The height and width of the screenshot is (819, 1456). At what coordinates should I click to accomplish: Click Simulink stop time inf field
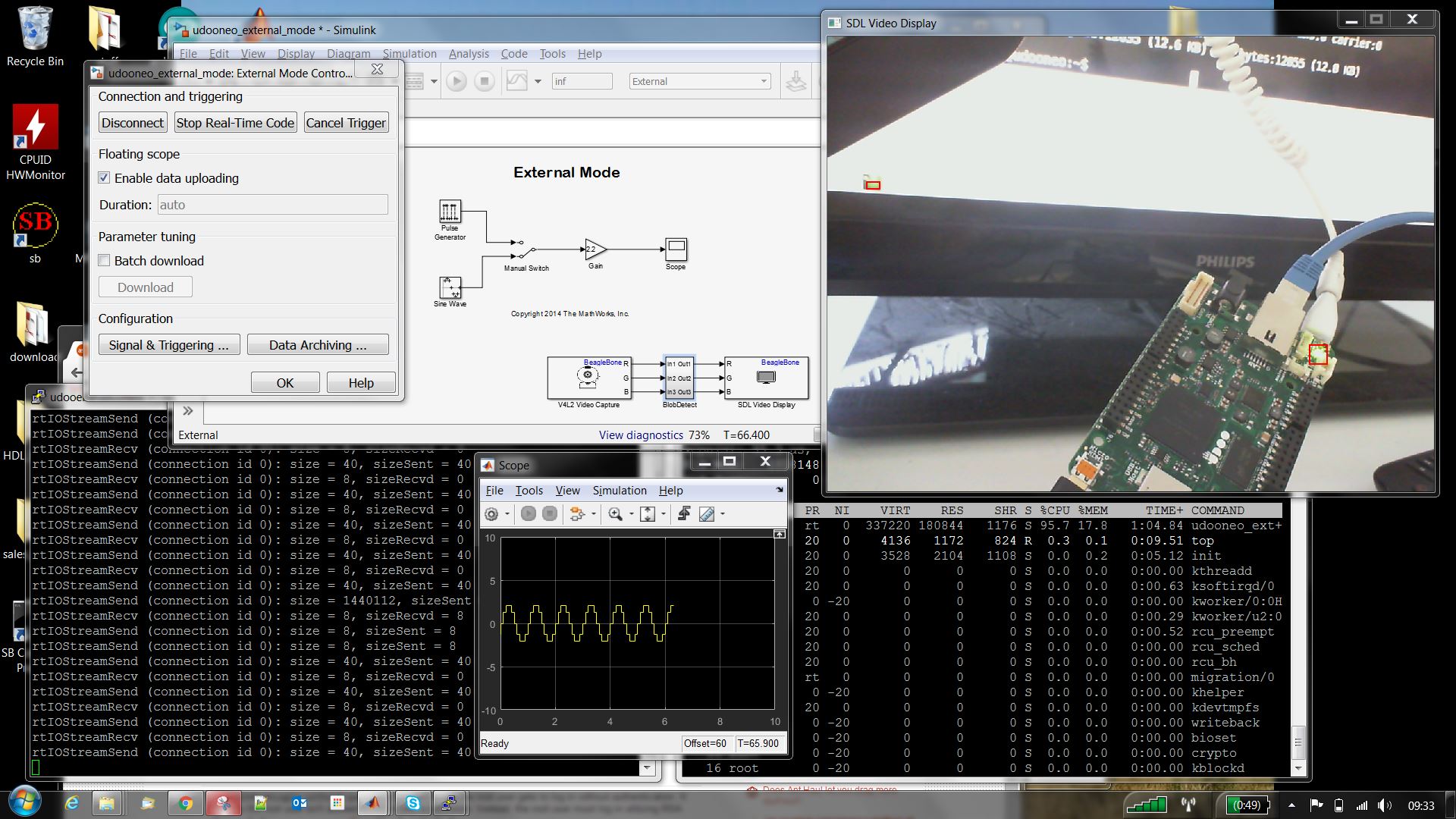point(582,81)
